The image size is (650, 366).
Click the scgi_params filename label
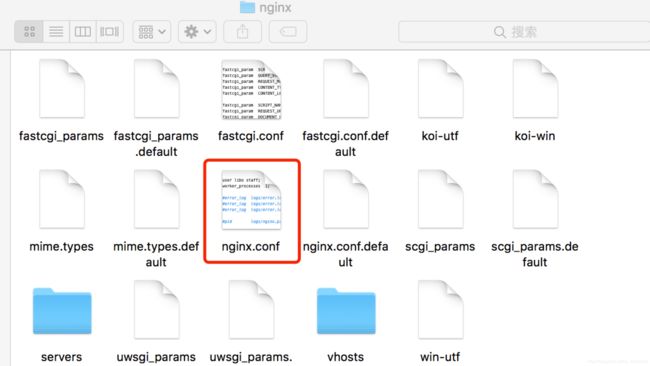tap(440, 247)
